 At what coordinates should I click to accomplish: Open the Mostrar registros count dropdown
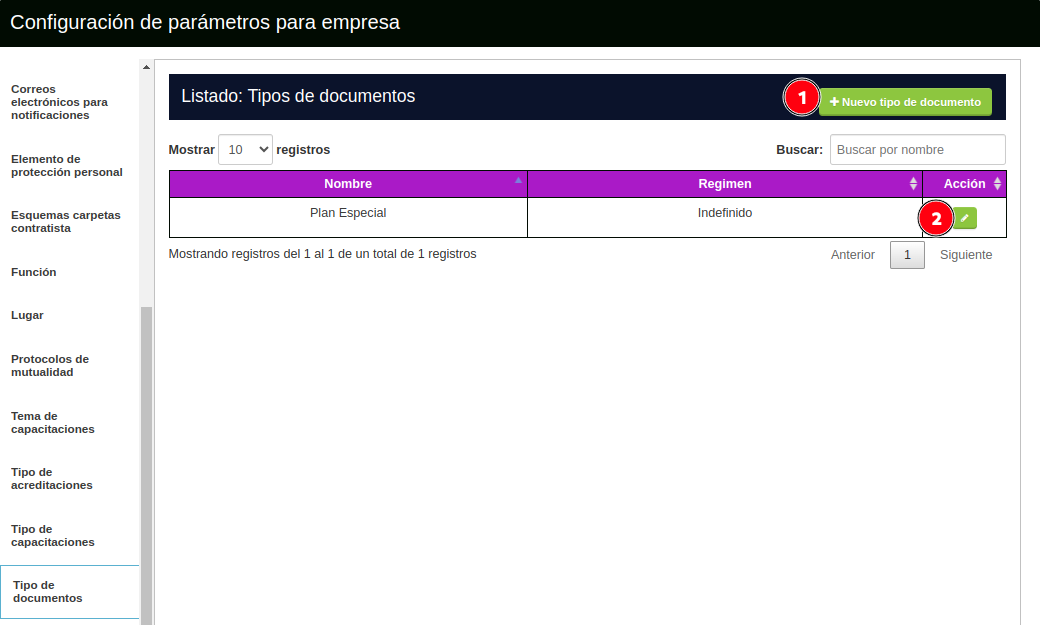[245, 149]
